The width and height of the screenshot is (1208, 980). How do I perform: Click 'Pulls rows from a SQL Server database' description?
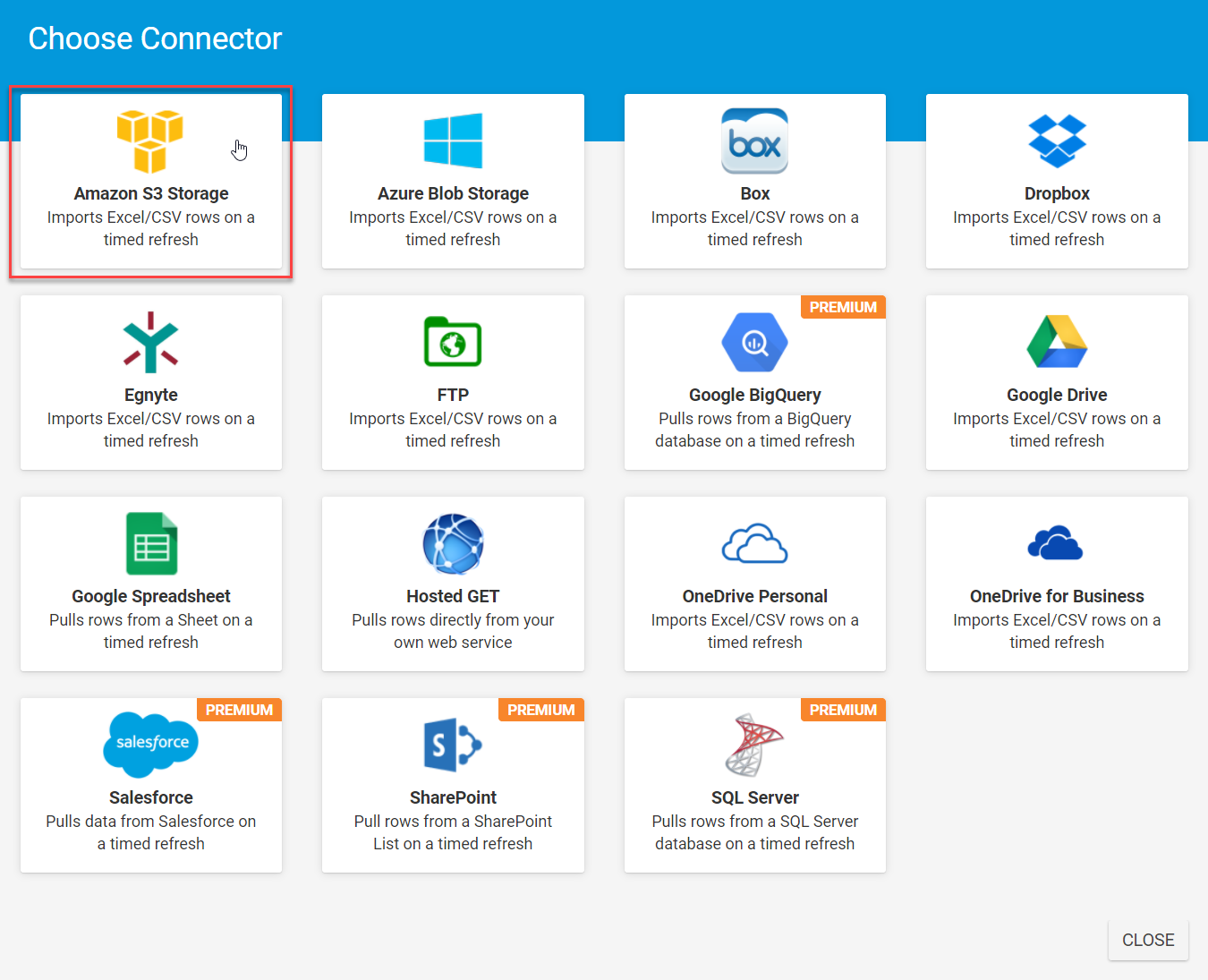(755, 832)
